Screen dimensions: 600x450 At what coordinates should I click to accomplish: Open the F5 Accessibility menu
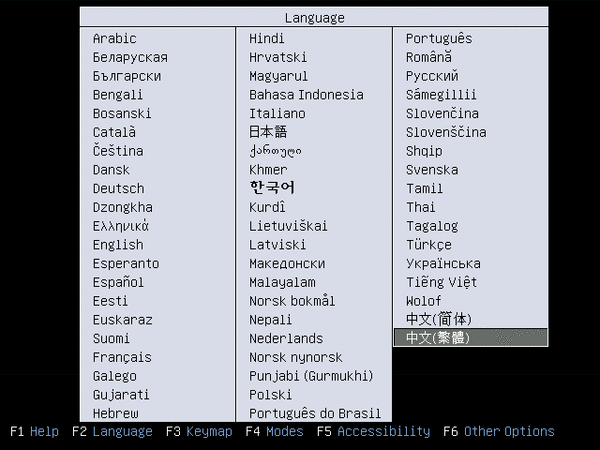click(373, 432)
